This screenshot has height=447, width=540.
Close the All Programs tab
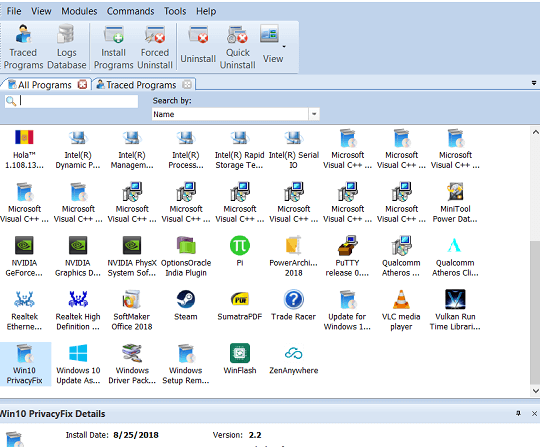coord(82,84)
